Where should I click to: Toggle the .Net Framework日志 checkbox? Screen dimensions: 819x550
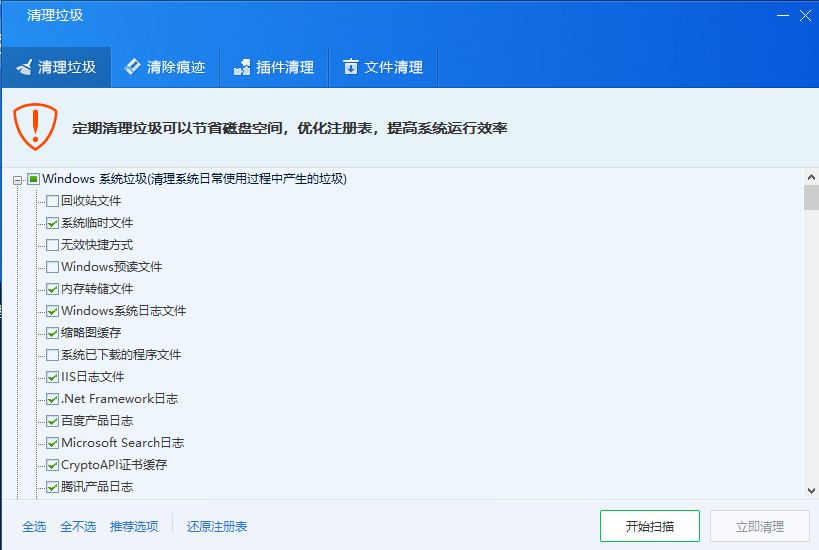click(52, 399)
